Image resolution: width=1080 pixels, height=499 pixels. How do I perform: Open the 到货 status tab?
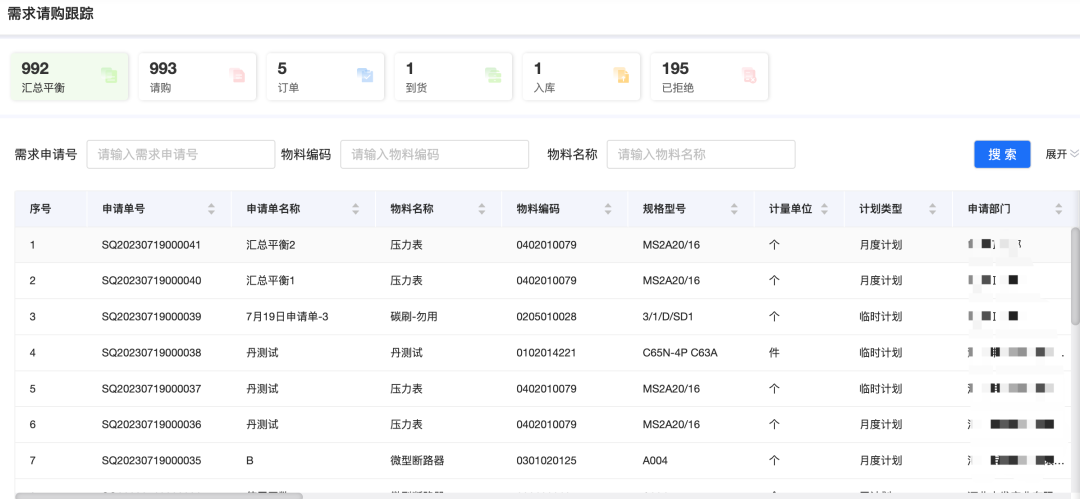(454, 77)
